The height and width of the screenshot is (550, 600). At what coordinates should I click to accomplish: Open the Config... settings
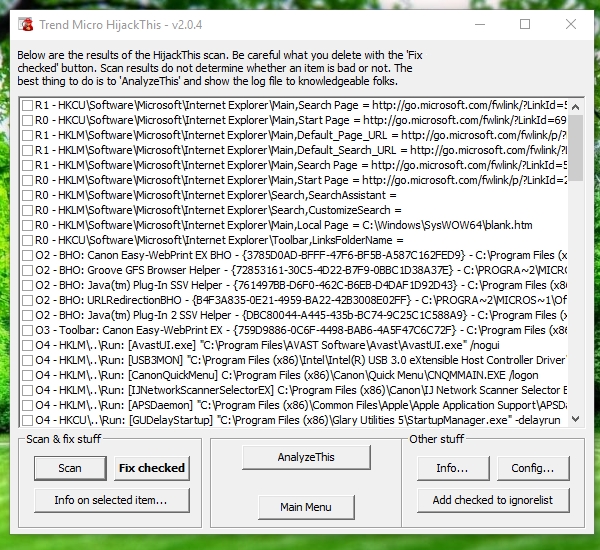533,468
